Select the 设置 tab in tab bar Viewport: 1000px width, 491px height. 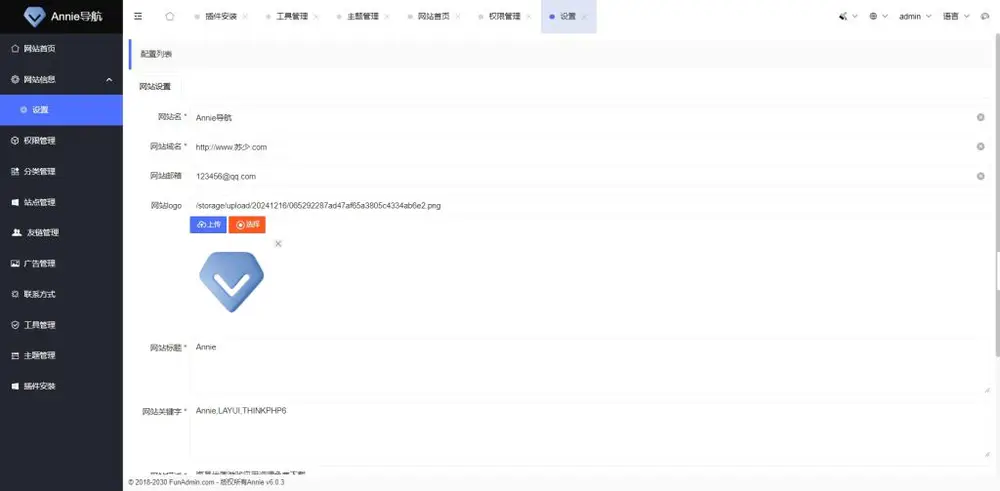click(568, 17)
